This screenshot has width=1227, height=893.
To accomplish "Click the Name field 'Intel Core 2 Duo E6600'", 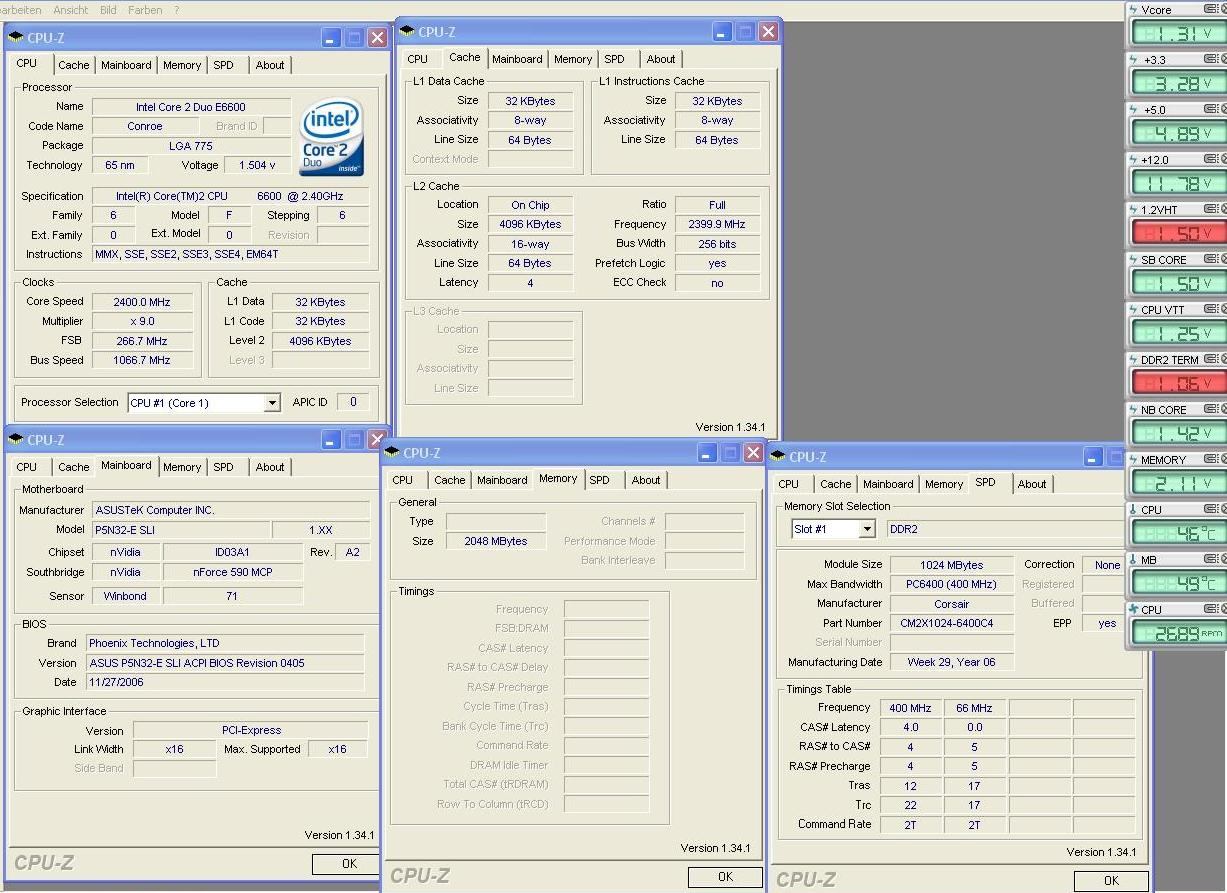I will [191, 107].
